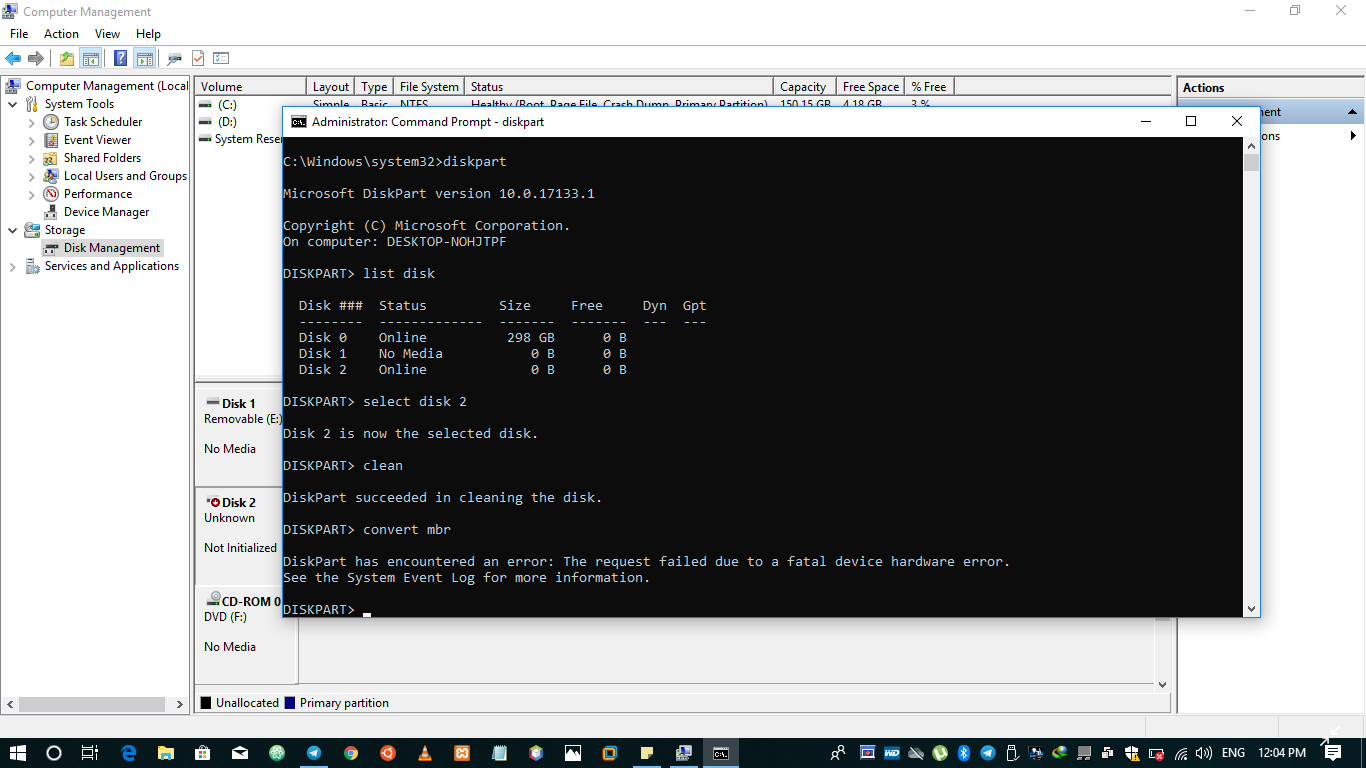1366x768 pixels.
Task: Expand the Performance tree node
Action: pos(32,194)
